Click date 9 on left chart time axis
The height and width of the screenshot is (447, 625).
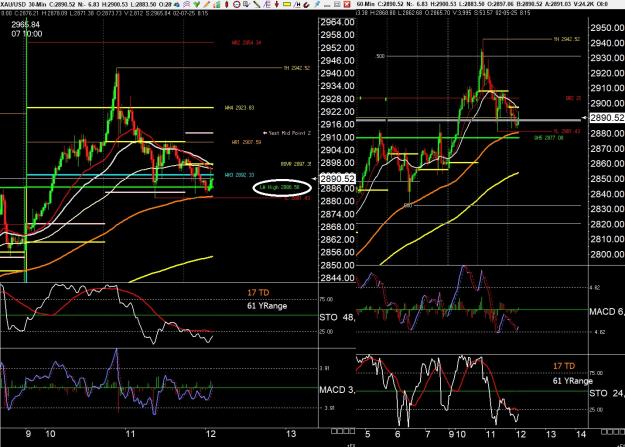[28, 433]
